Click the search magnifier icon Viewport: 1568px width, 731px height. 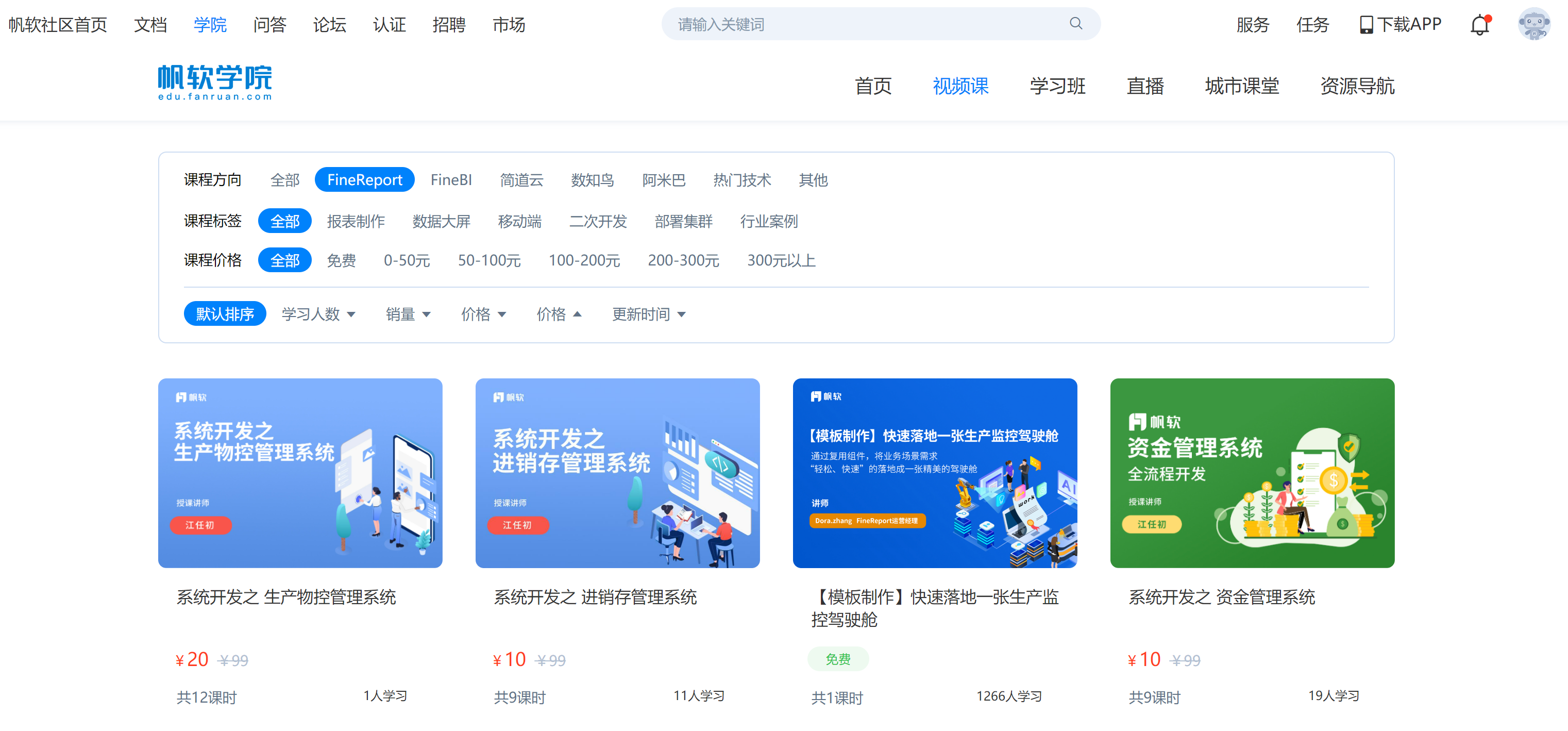pyautogui.click(x=1075, y=24)
